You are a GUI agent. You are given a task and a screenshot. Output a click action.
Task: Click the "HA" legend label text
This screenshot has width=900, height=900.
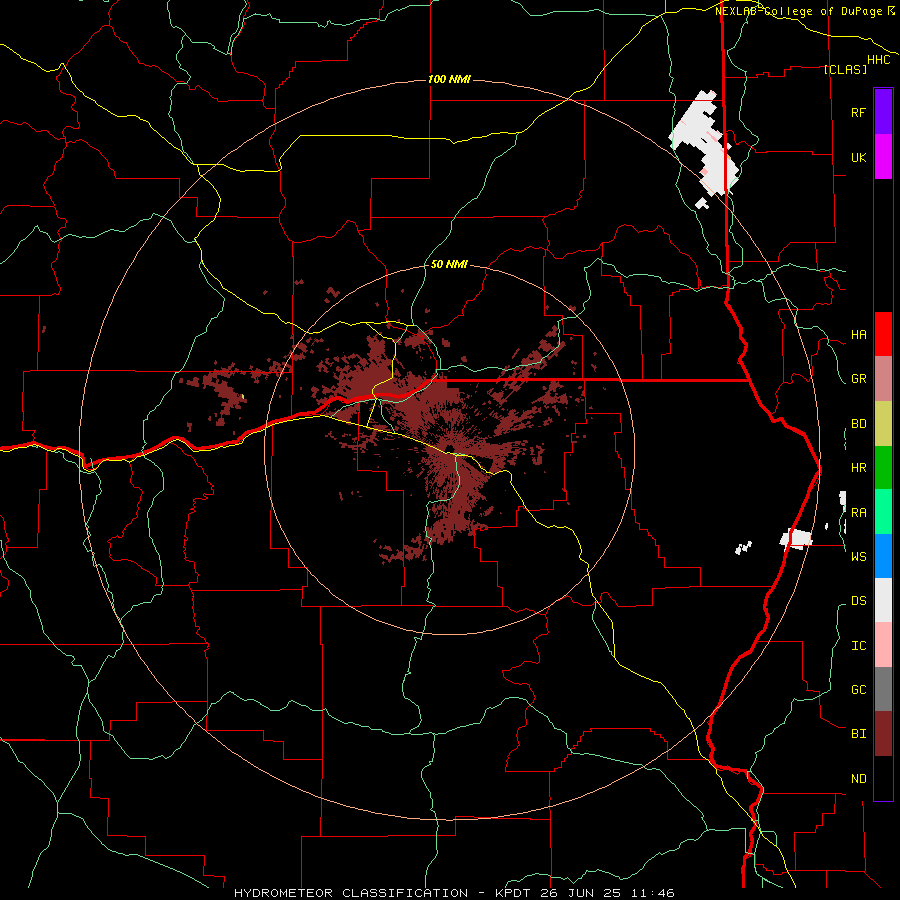click(x=858, y=334)
